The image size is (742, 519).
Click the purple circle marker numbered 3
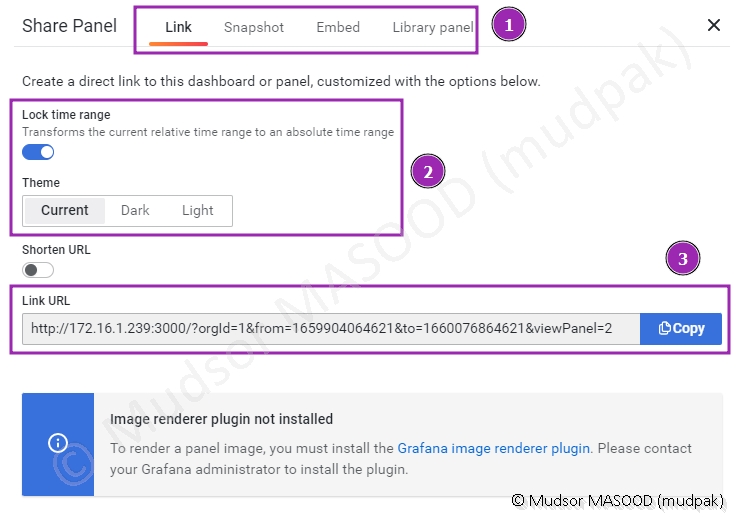coord(683,260)
